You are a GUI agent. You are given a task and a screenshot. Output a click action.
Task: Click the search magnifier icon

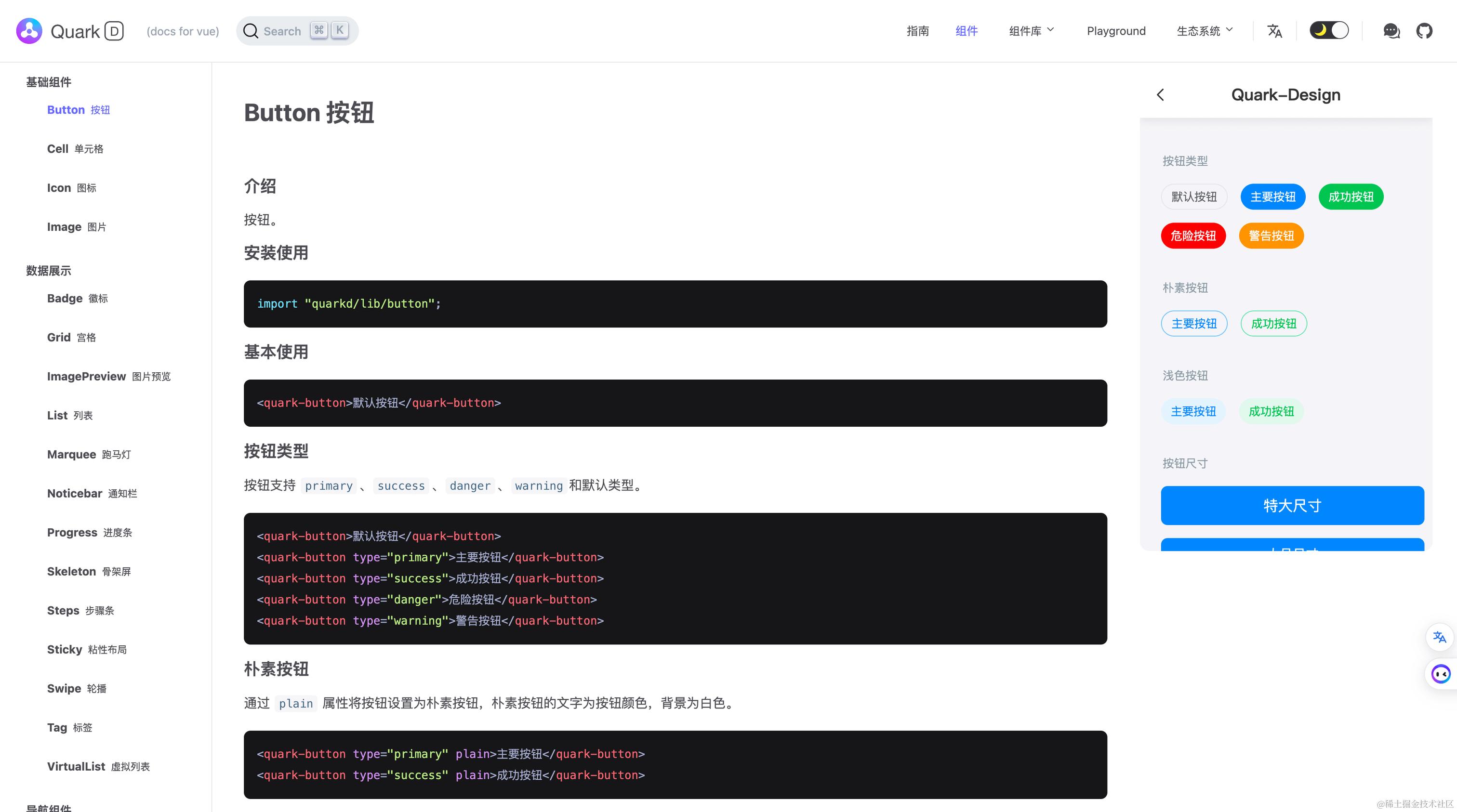(251, 31)
